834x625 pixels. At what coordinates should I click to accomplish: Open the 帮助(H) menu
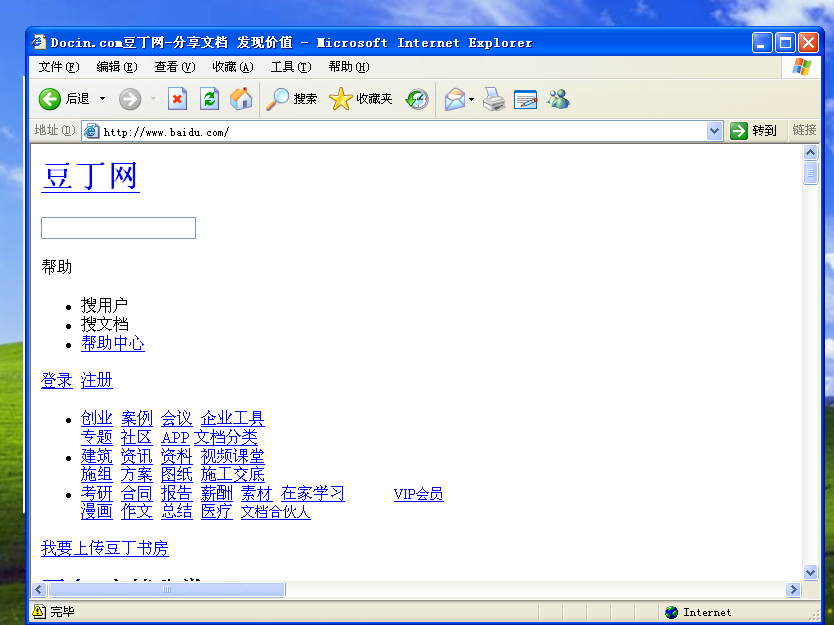coord(348,67)
